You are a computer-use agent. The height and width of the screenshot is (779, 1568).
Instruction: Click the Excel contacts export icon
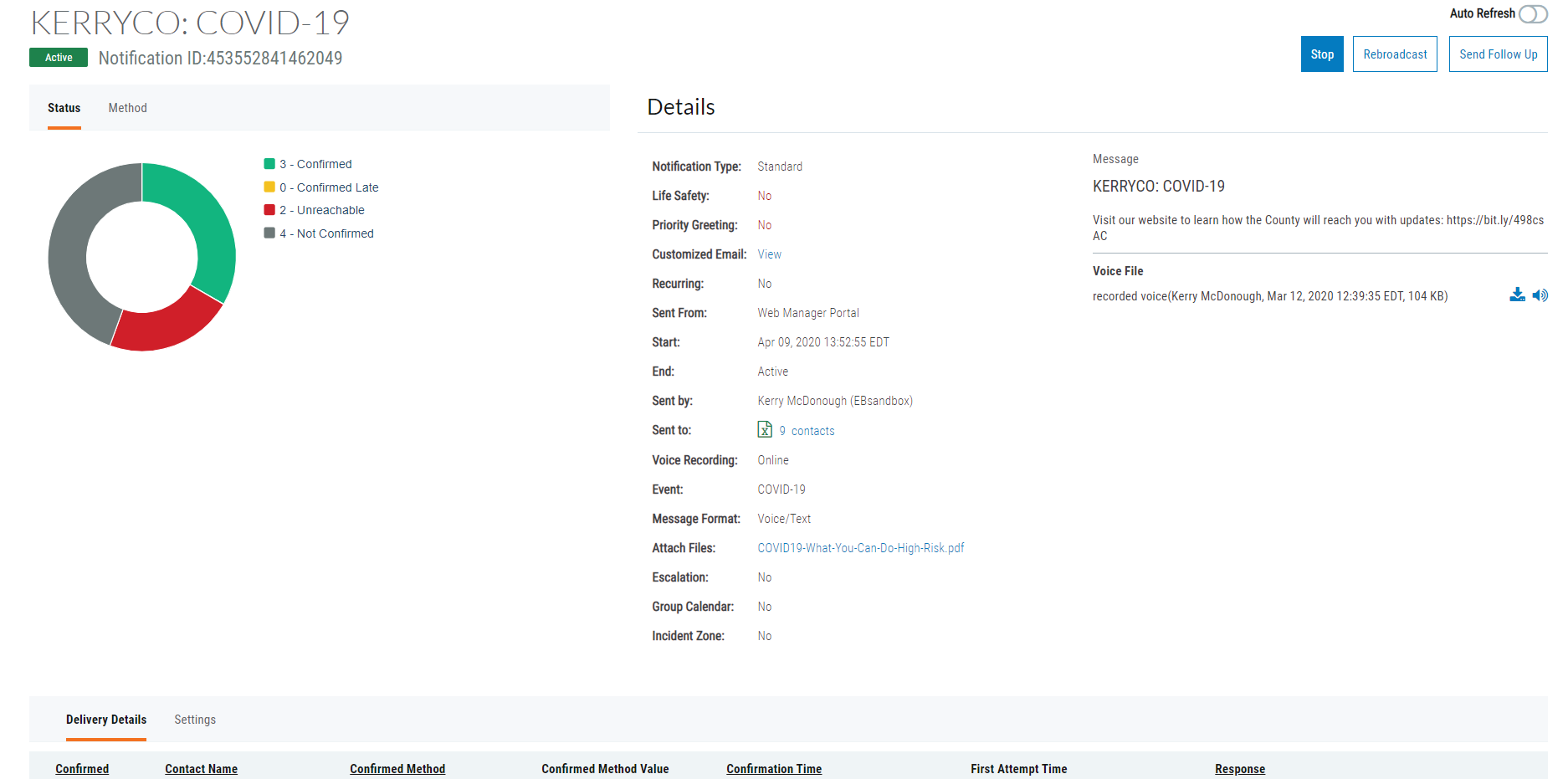point(765,430)
